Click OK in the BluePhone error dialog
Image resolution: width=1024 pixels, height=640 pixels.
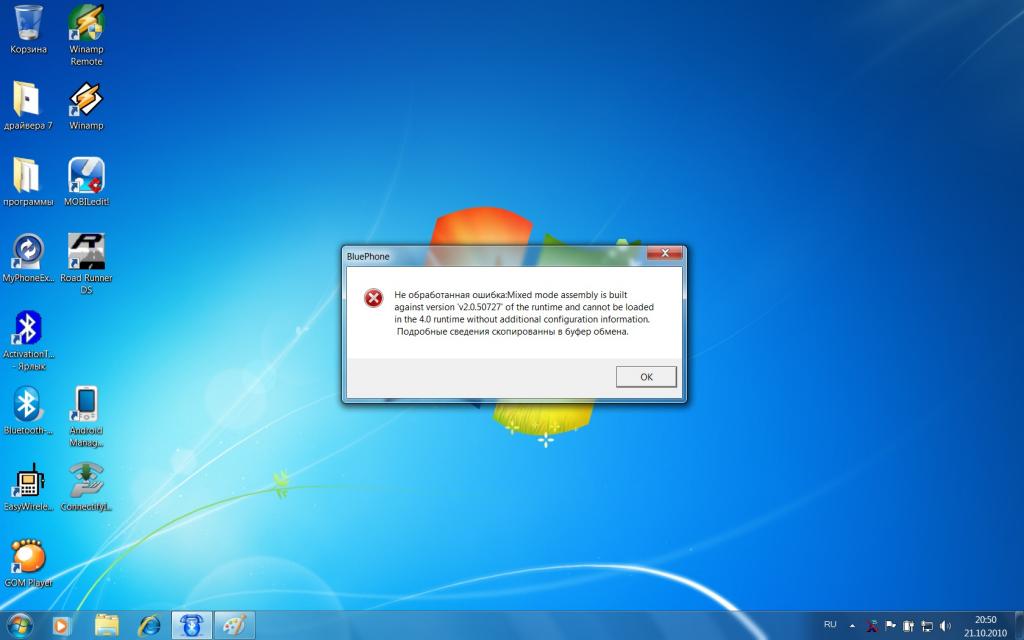pyautogui.click(x=645, y=377)
